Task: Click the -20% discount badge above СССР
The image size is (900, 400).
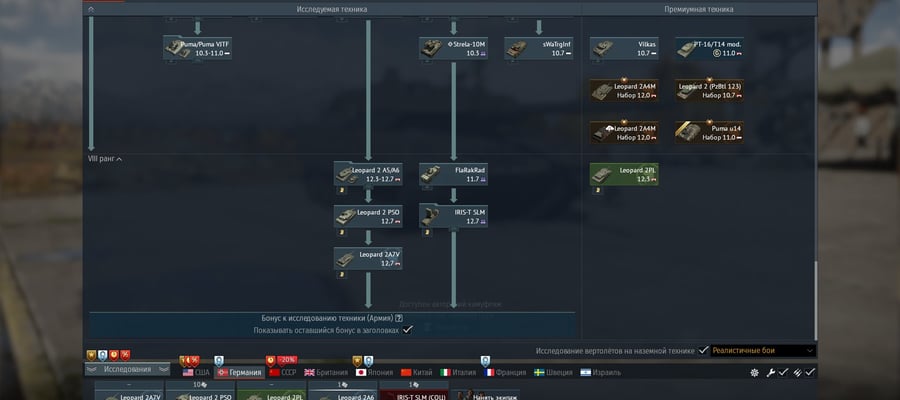Action: (287, 360)
